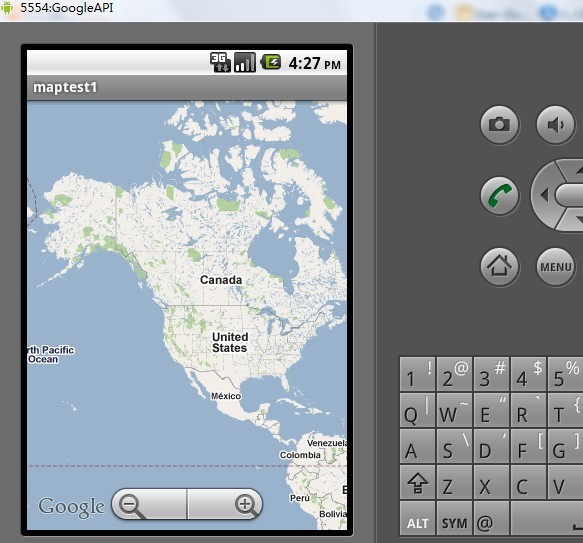
Task: Click keyboard key G
Action: [566, 446]
